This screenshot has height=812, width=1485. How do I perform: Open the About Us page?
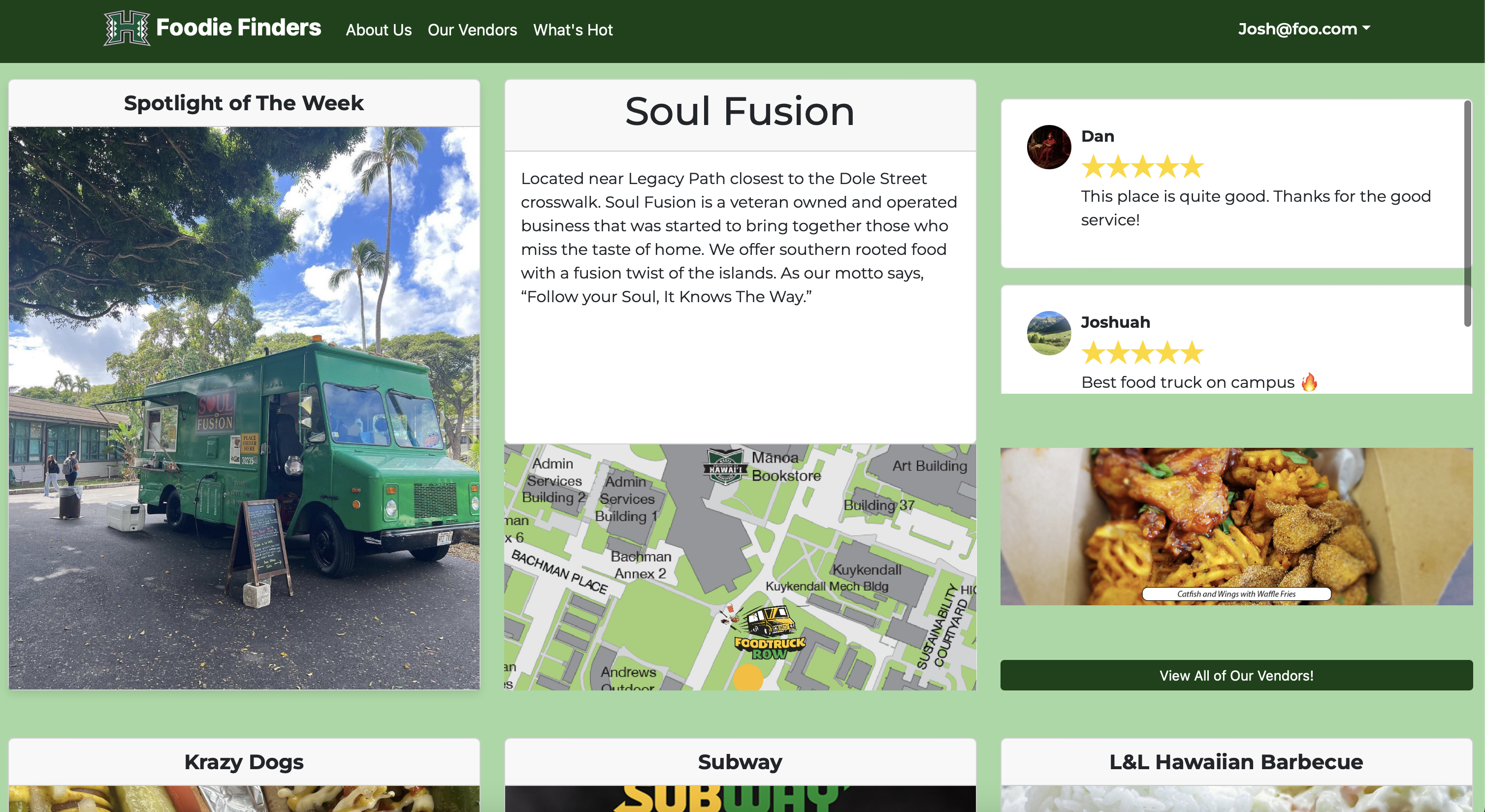[378, 30]
